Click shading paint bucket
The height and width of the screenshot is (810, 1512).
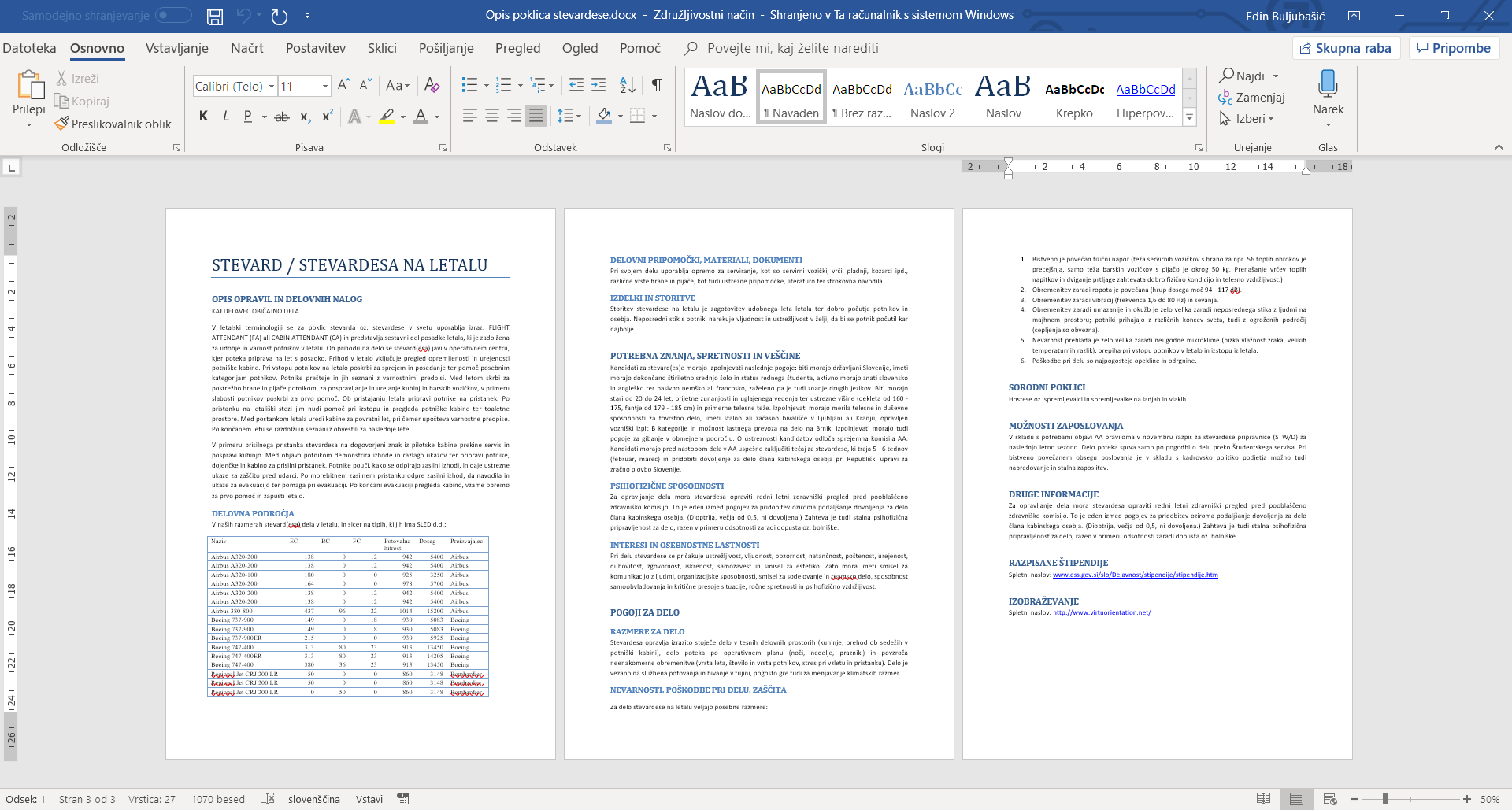coord(604,117)
